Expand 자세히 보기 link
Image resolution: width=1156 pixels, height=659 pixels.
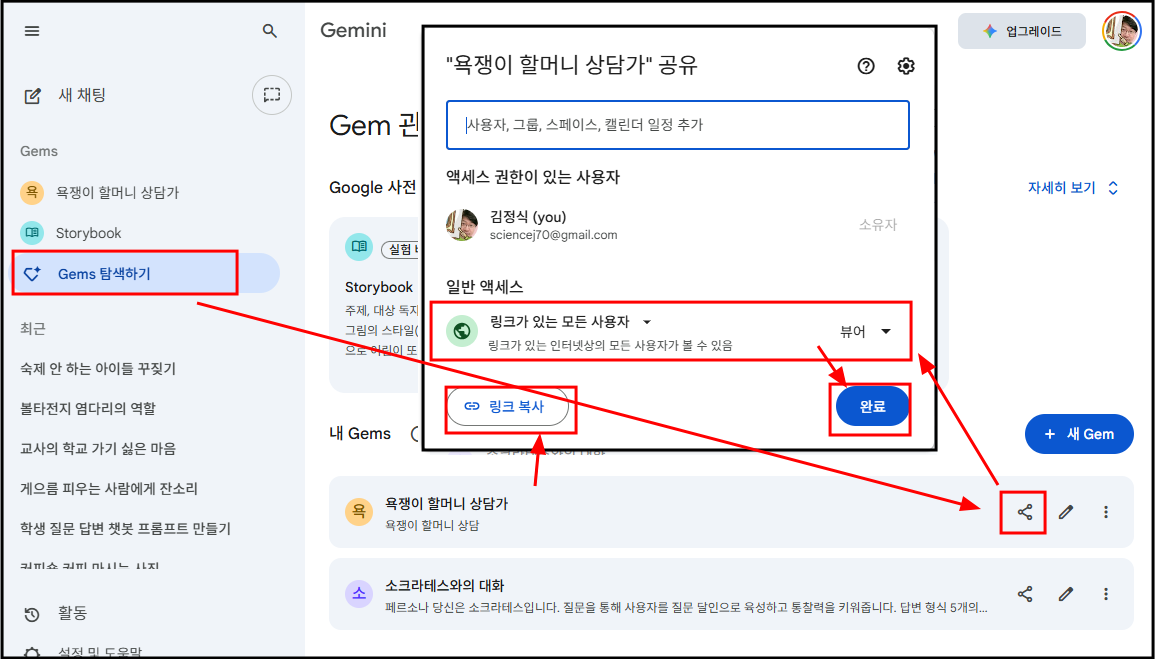(1073, 188)
